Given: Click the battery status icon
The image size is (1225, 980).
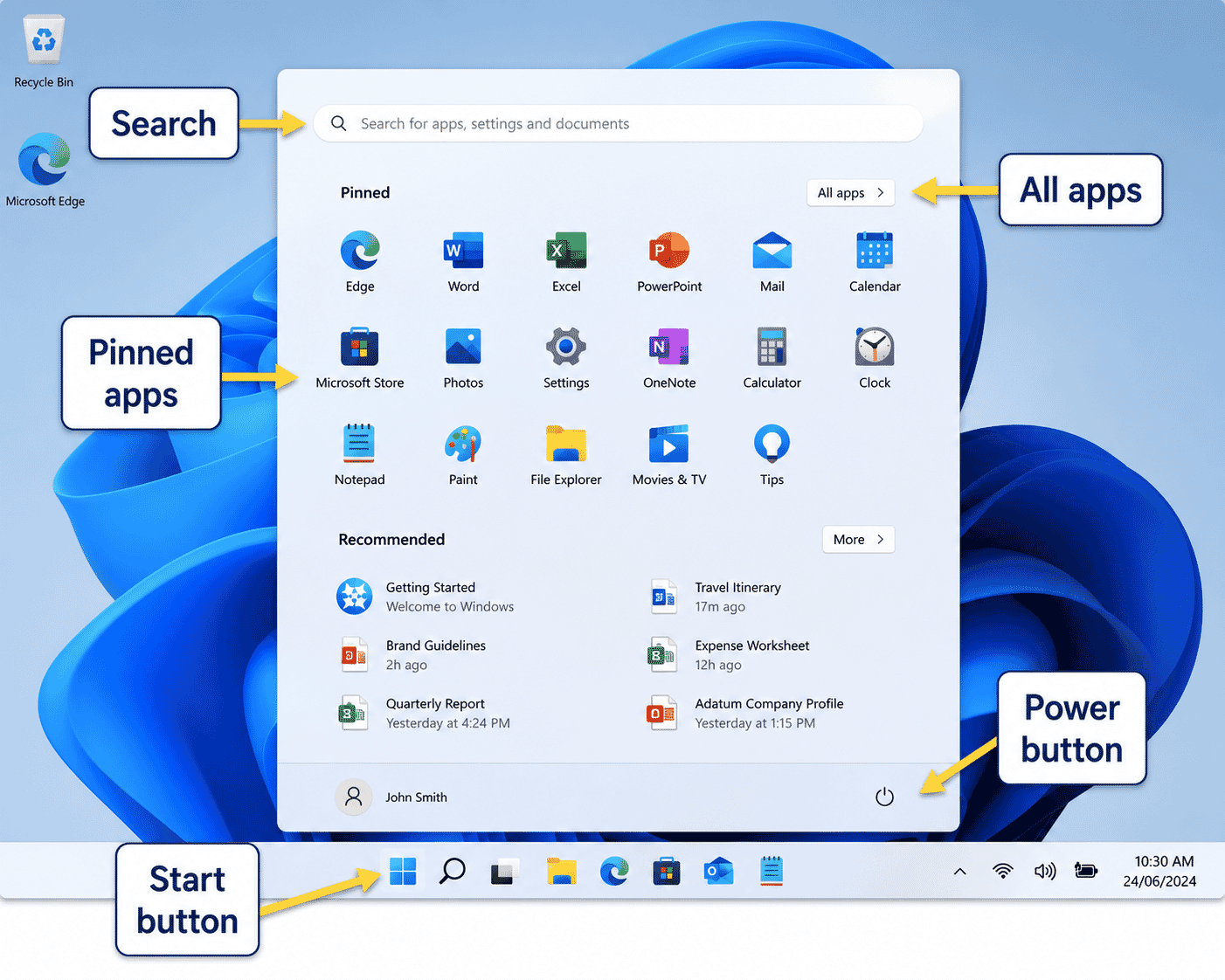Looking at the screenshot, I should pos(1086,871).
